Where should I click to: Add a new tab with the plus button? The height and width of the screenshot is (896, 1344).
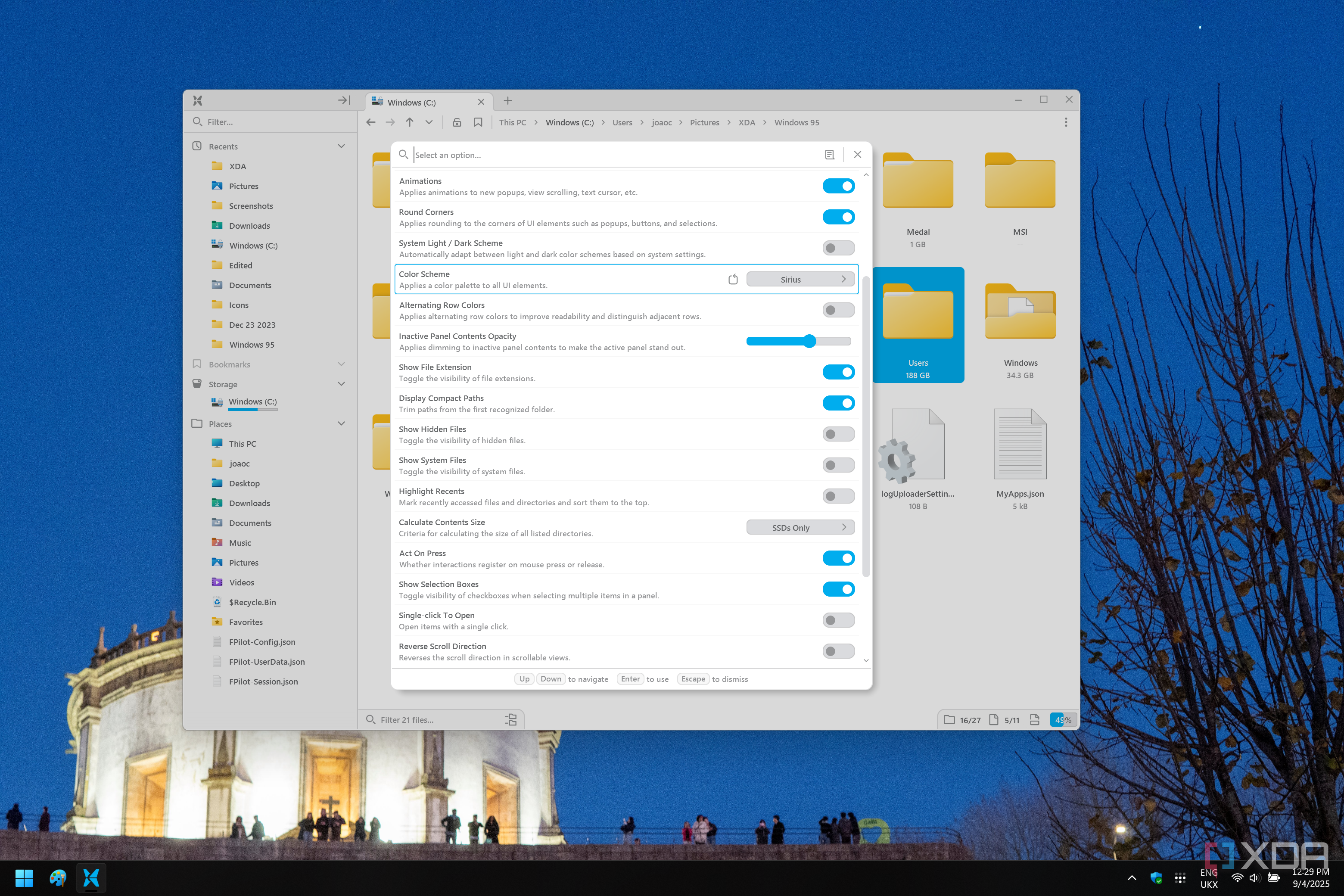click(507, 101)
